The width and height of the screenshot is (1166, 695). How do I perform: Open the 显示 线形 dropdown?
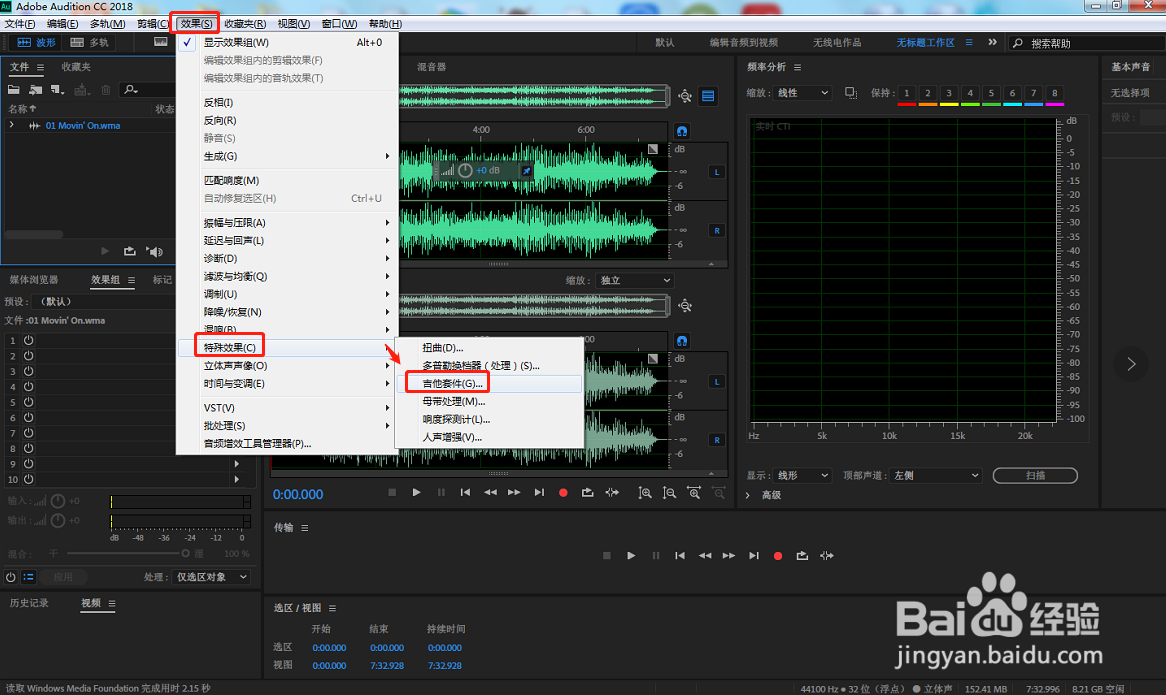pos(802,476)
